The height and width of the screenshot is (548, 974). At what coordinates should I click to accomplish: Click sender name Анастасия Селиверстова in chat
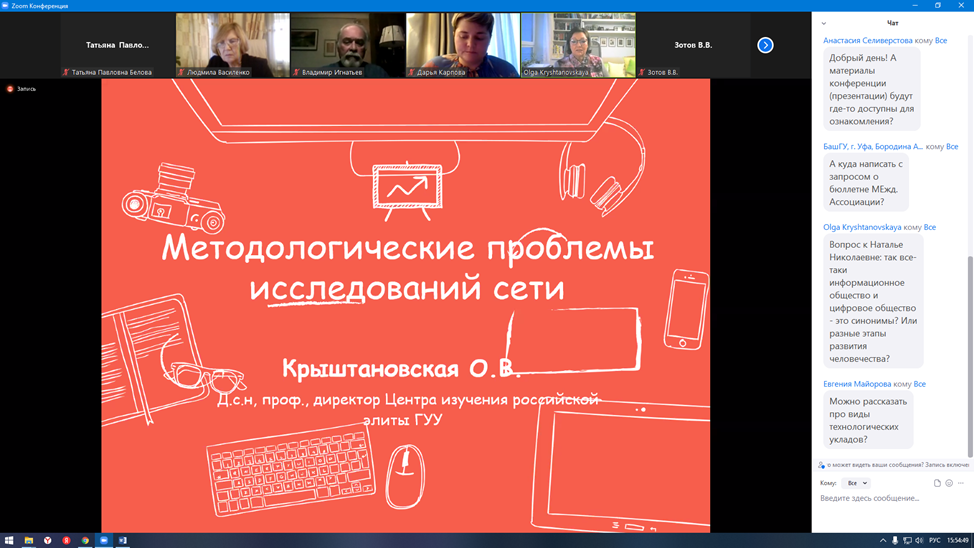[x=867, y=41]
